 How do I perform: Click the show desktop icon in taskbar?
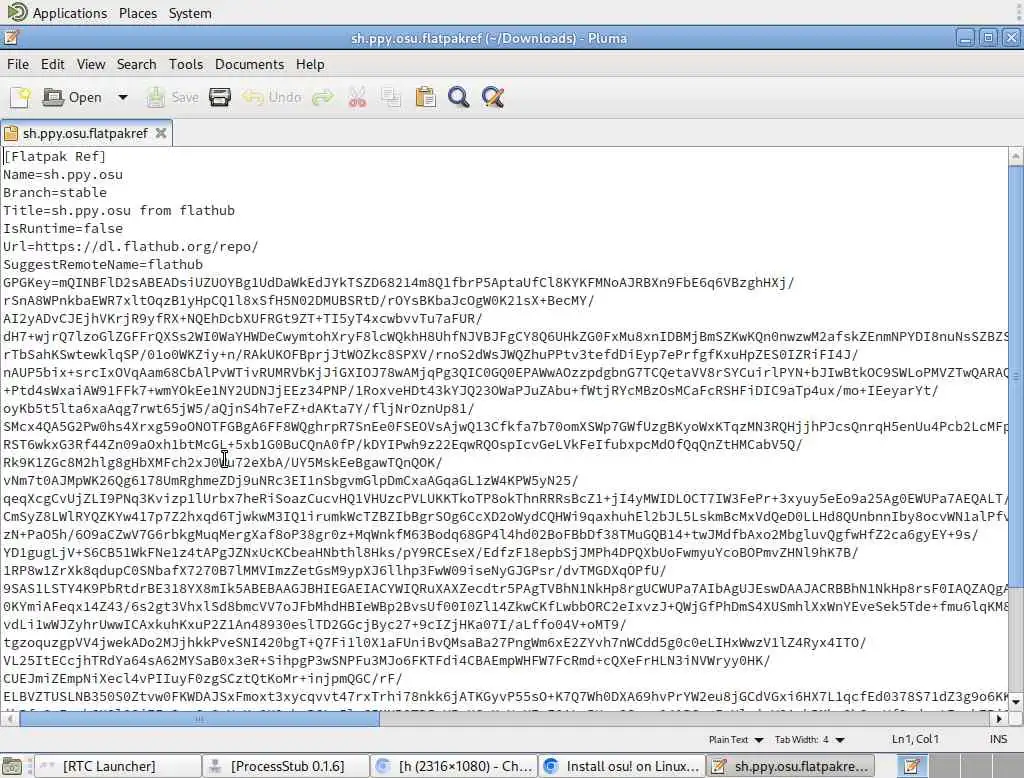click(x=12, y=766)
